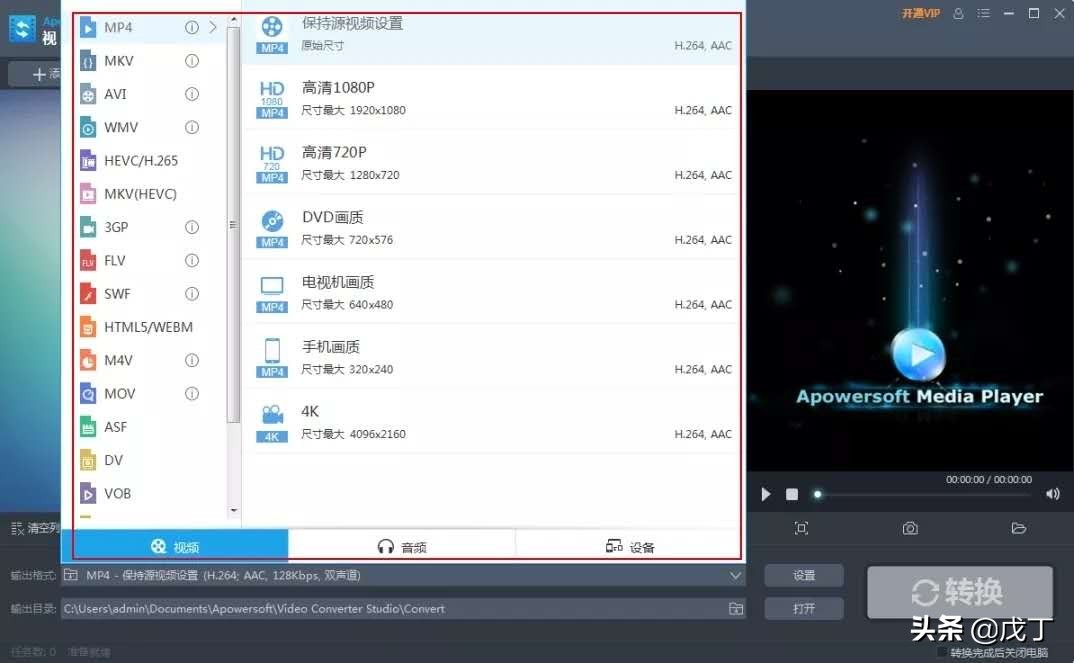Take a snapshot with the camera icon

[x=908, y=528]
